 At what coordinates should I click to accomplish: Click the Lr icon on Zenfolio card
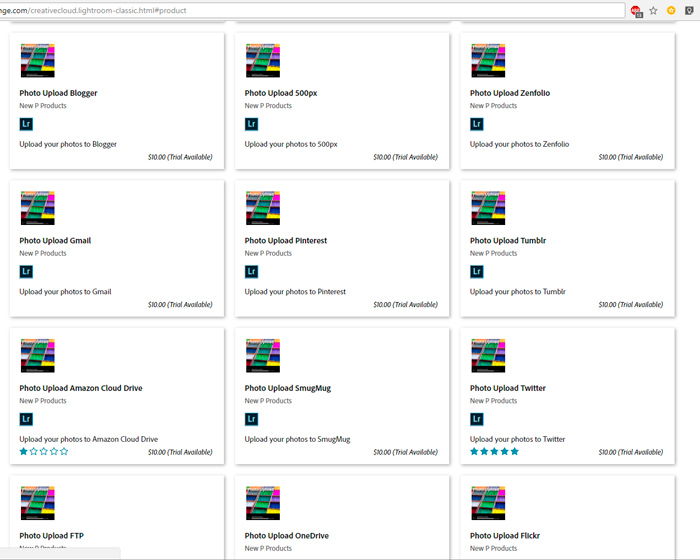[477, 124]
